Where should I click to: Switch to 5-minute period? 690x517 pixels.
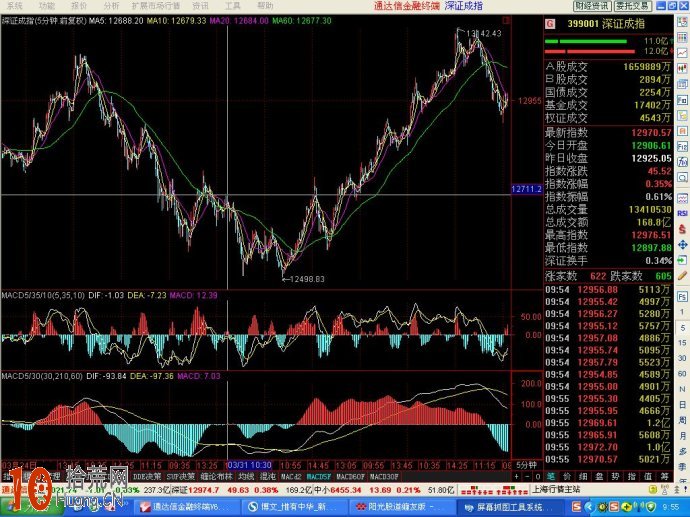pos(683,327)
